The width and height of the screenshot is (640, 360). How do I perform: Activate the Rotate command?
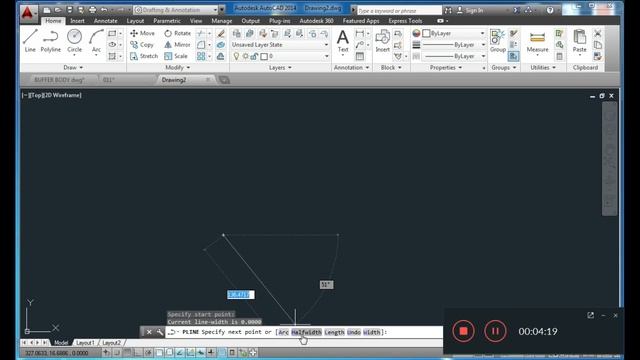(x=178, y=33)
